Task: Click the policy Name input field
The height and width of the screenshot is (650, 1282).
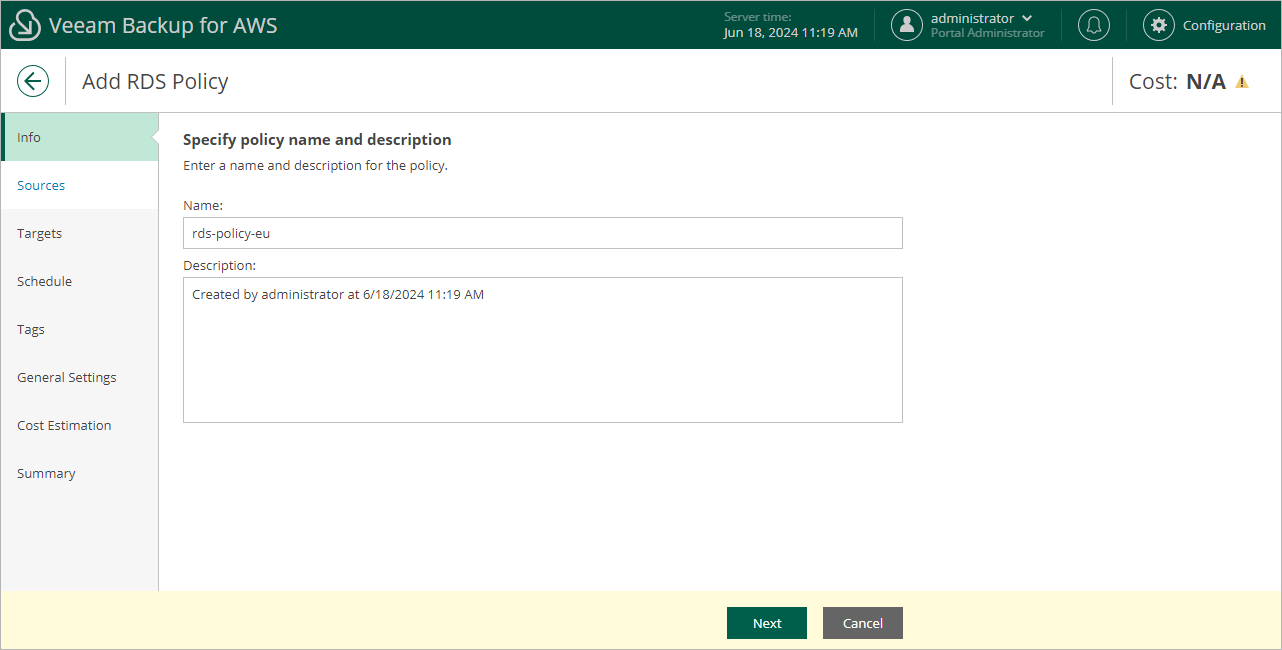Action: click(543, 233)
